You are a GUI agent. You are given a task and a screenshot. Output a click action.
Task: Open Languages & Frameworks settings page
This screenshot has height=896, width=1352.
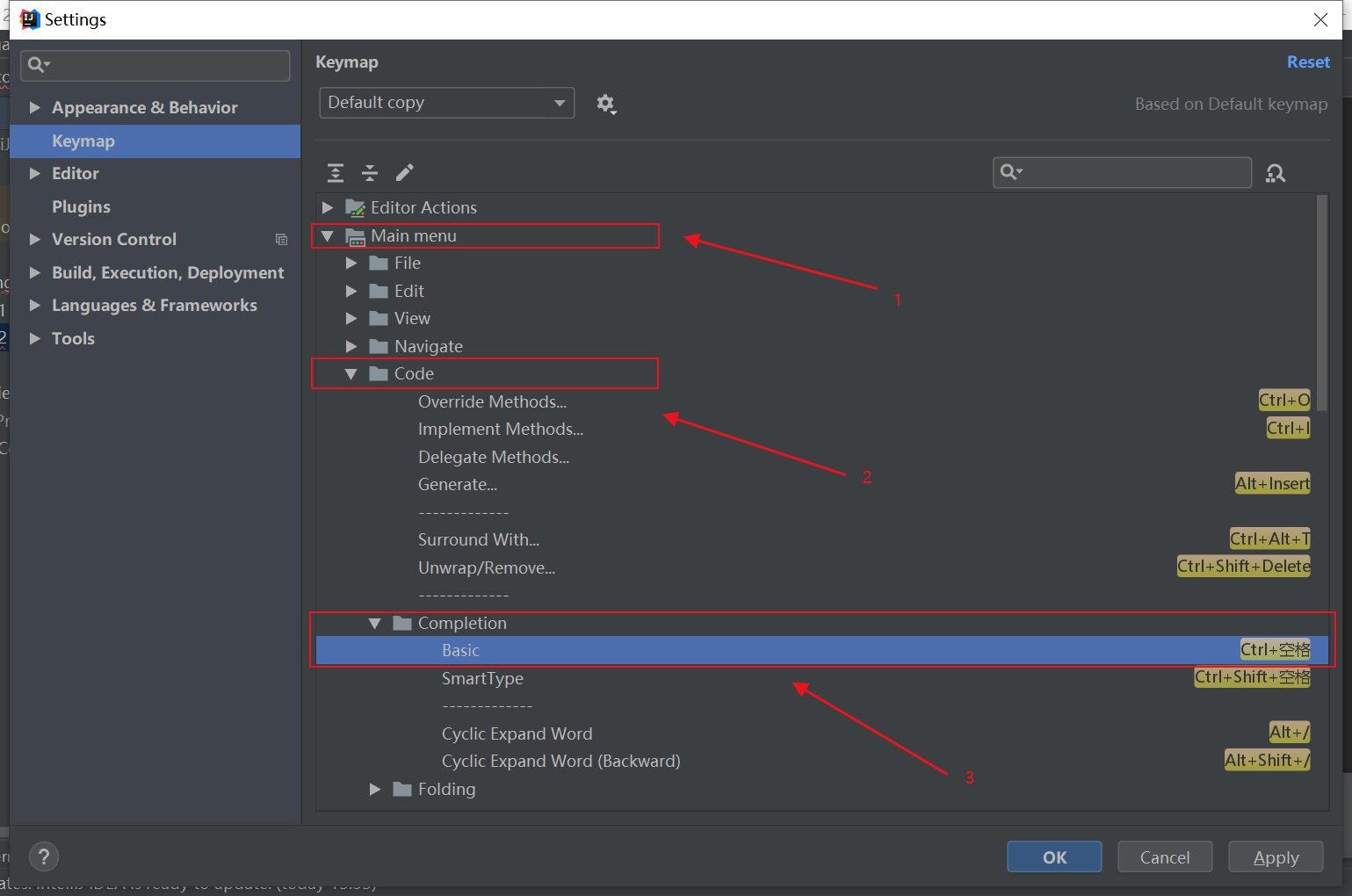pos(155,306)
